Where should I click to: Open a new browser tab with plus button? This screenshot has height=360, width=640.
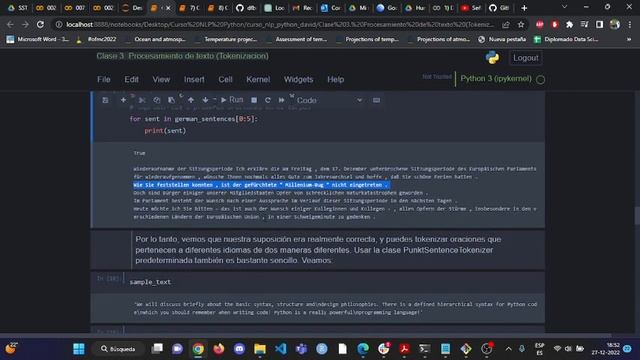point(524,8)
